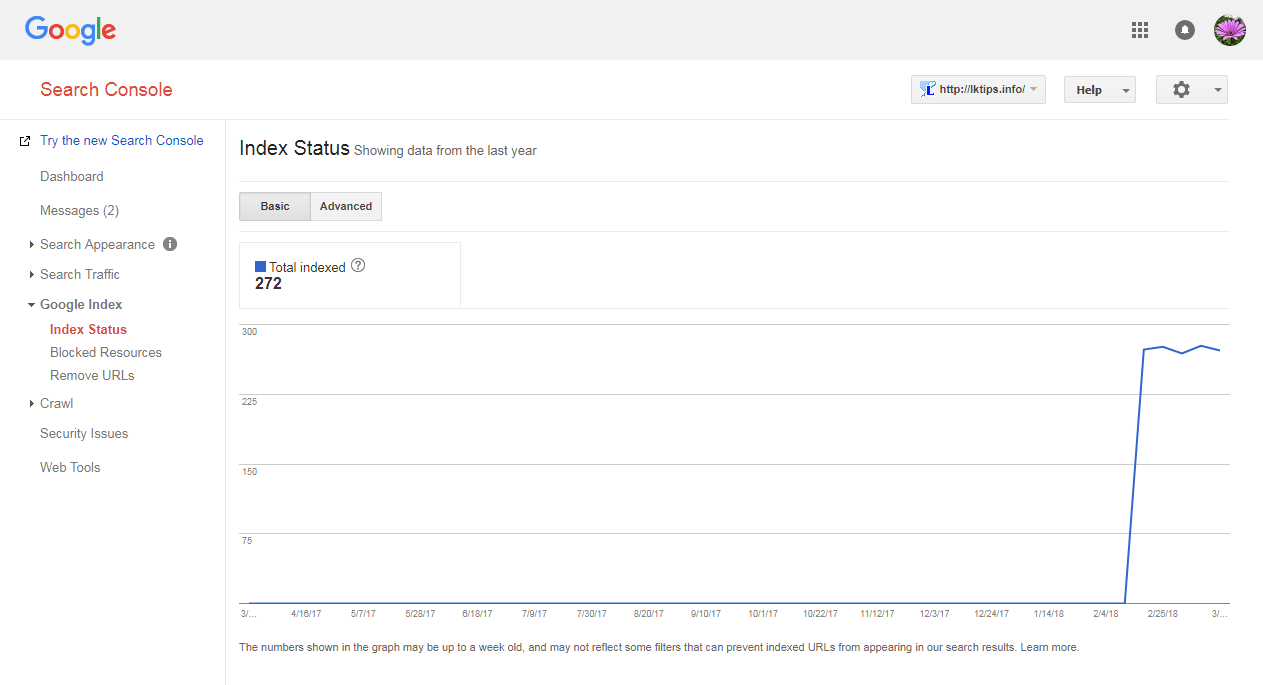Click the blue Total indexed color swatch
This screenshot has width=1263, height=685.
261,267
